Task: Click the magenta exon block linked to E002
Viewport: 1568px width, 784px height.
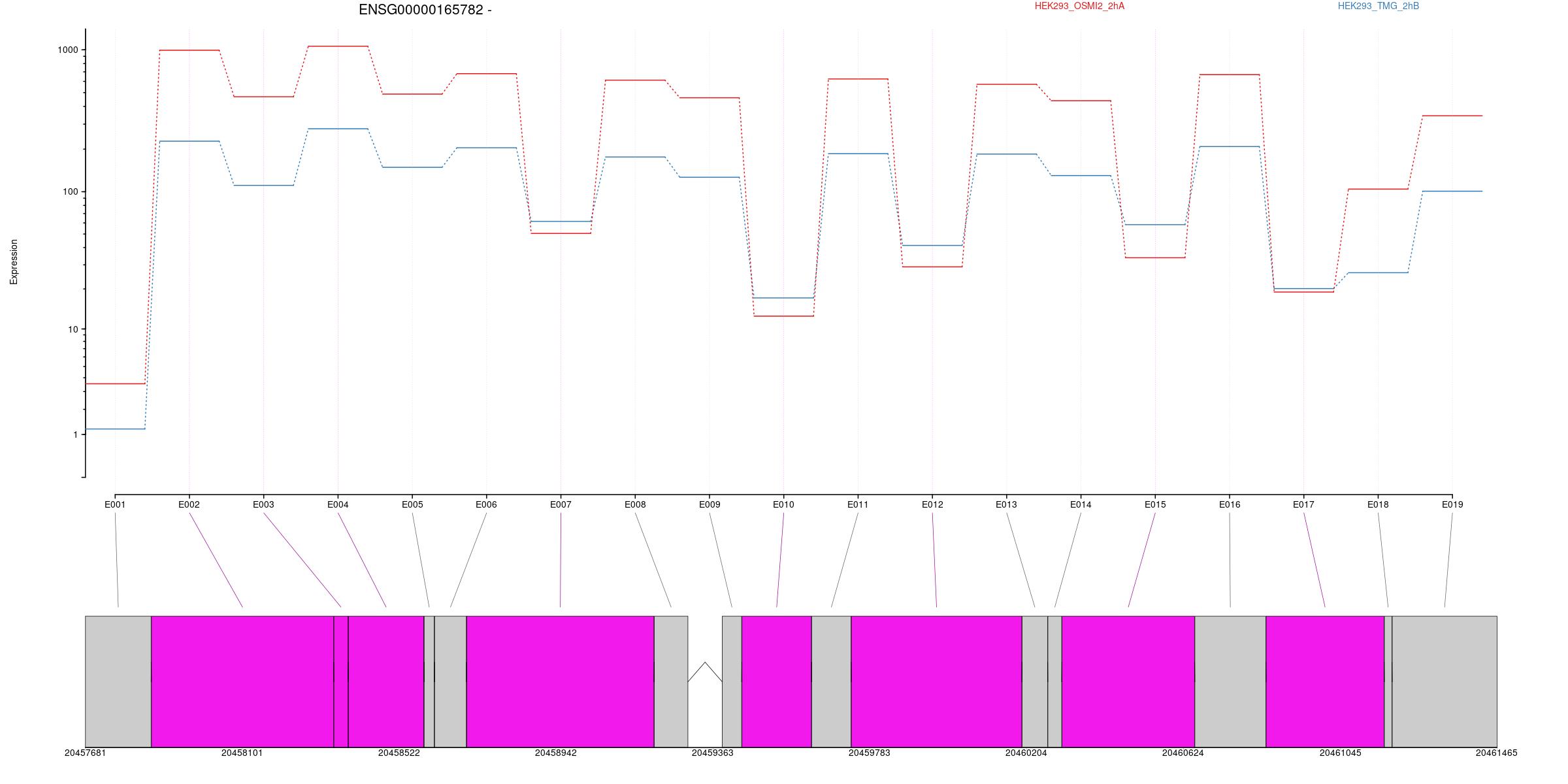Action: (242, 681)
